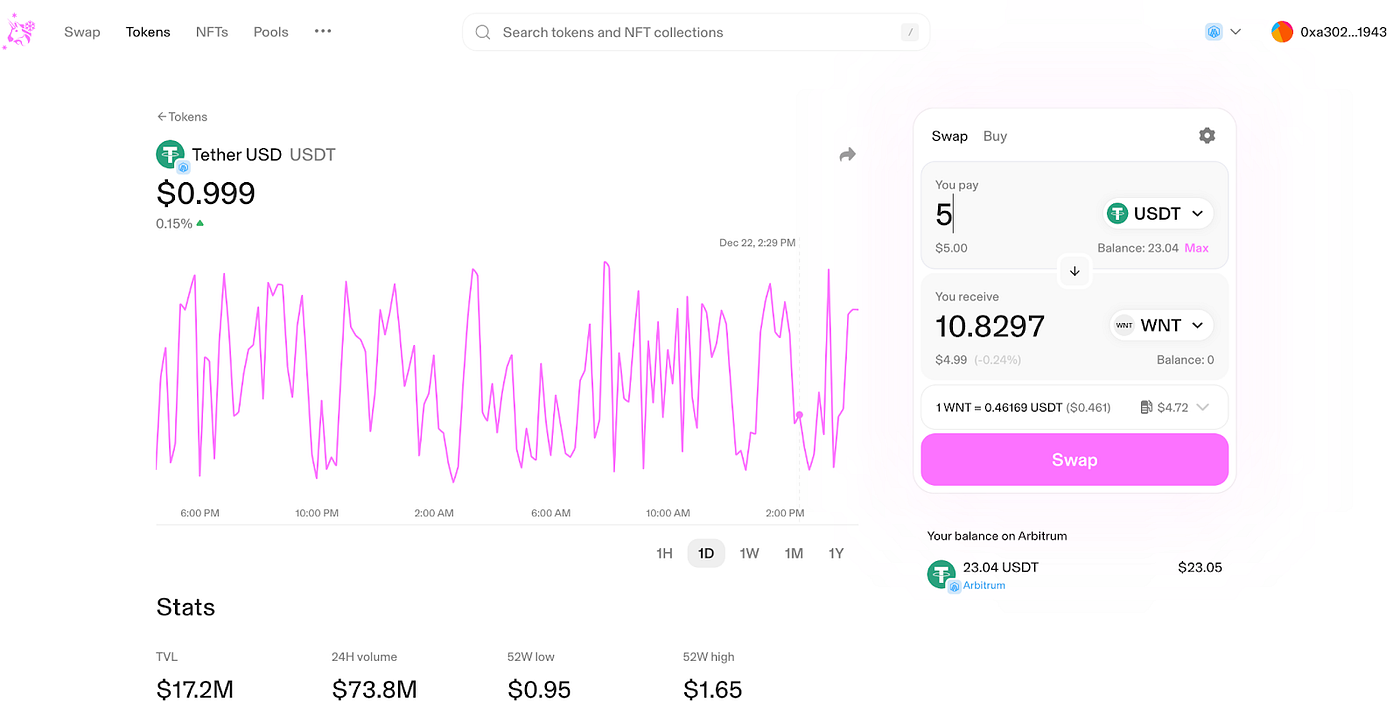
Task: Click the Arbitrum network icon in header
Action: (1214, 32)
